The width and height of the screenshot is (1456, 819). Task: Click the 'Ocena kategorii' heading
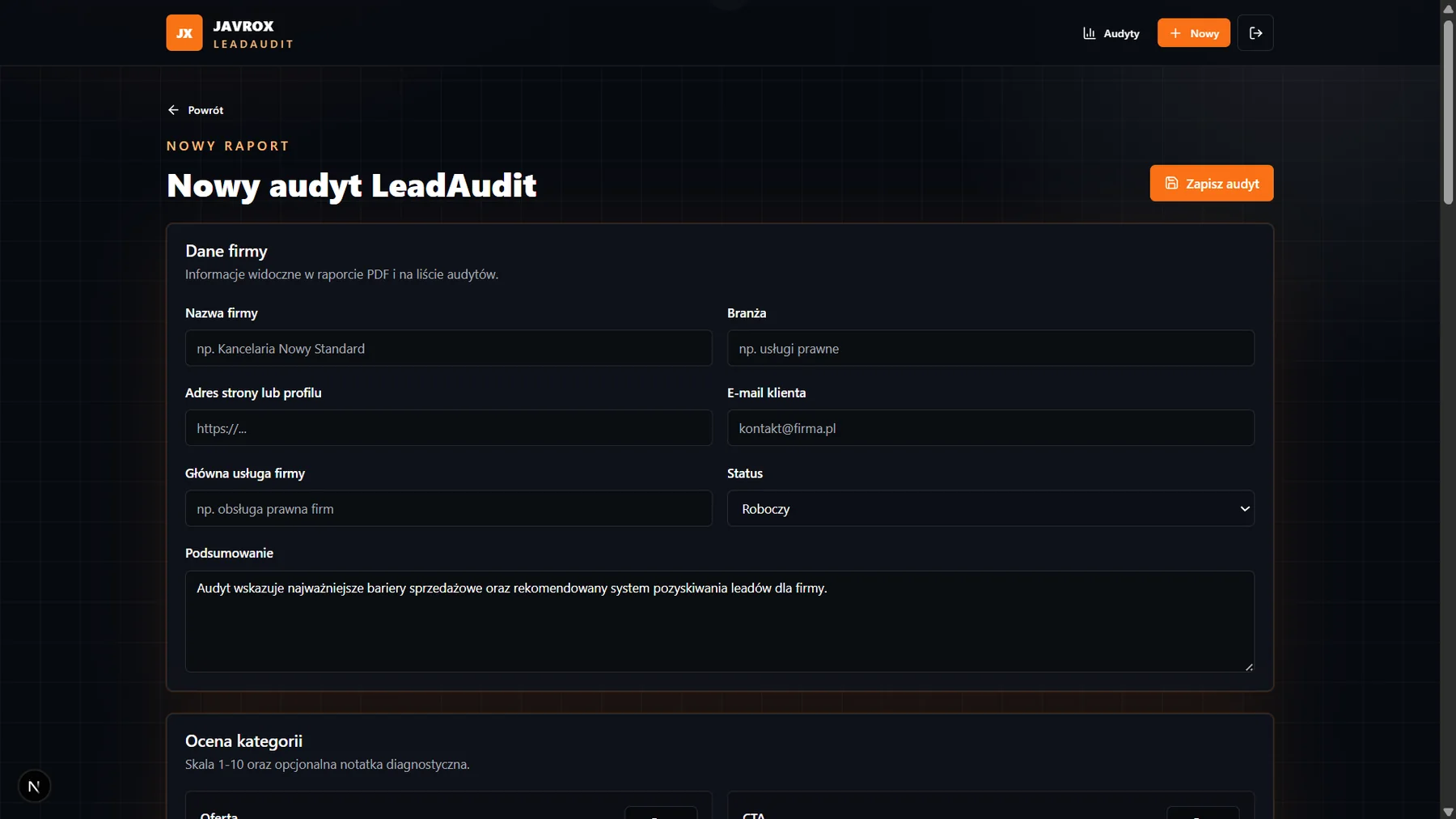point(243,741)
